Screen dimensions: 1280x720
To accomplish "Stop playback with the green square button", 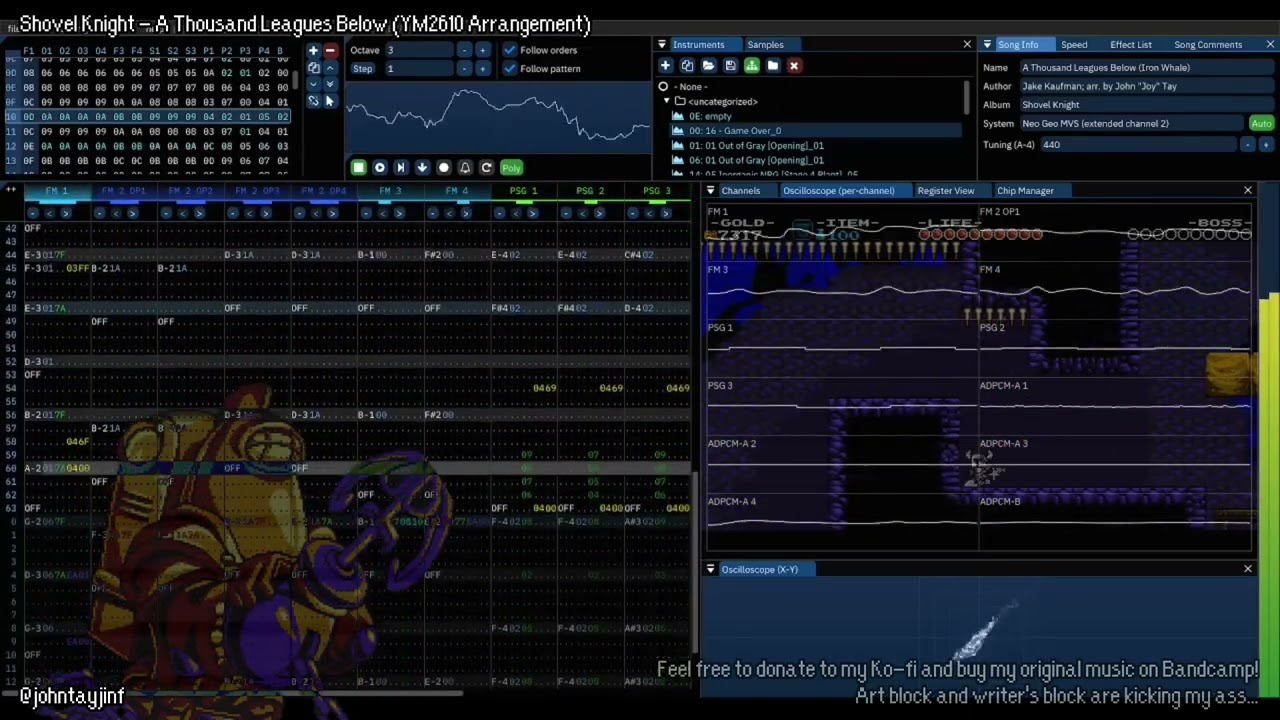I will (358, 168).
